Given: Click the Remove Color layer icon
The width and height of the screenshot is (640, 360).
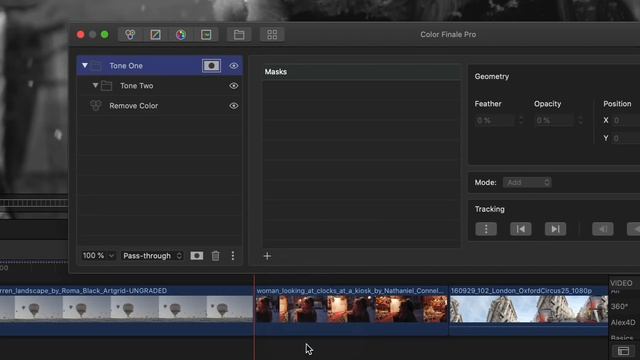Looking at the screenshot, I should click(96, 106).
